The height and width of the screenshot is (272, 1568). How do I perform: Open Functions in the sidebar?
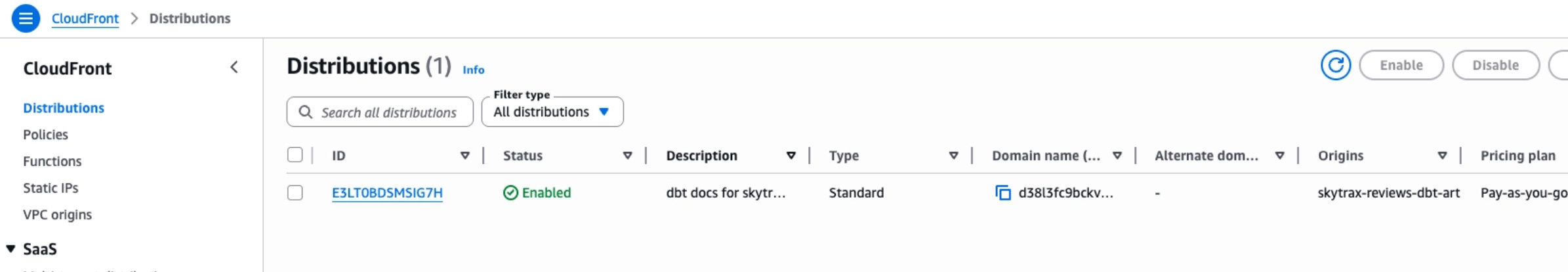pyautogui.click(x=52, y=162)
